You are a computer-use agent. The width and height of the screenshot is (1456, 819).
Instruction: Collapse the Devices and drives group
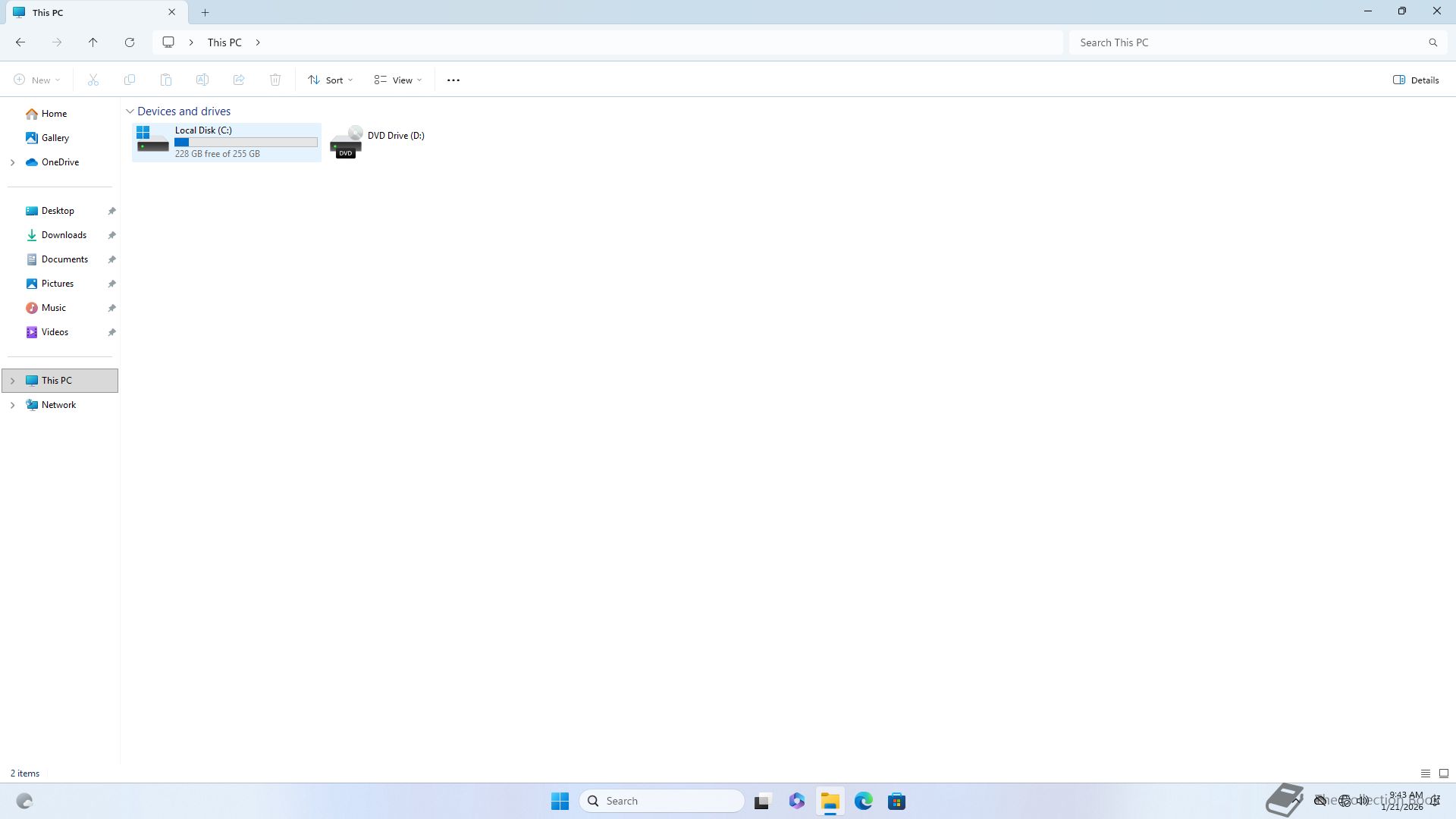(130, 111)
